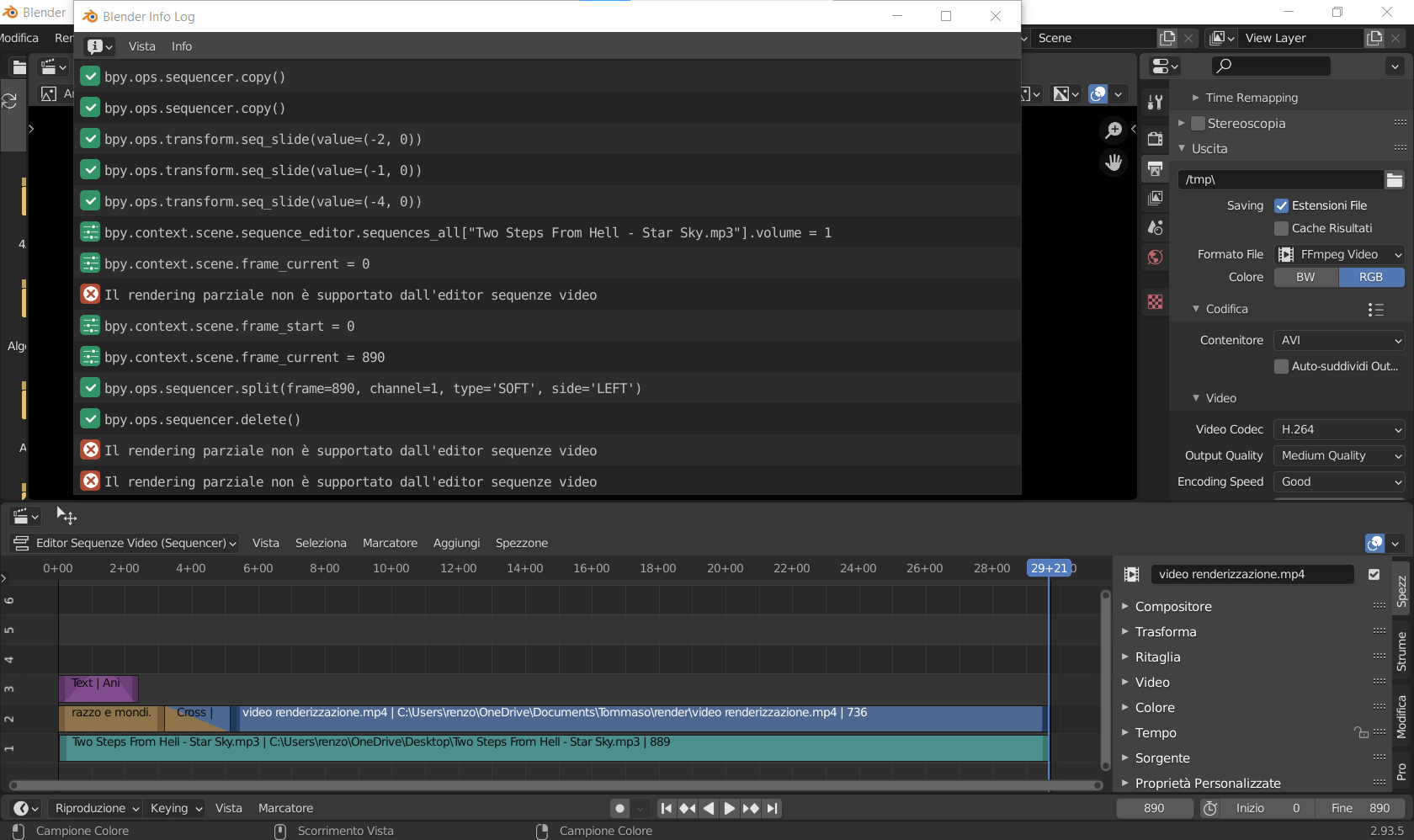Viewport: 1414px width, 840px height.
Task: Open Output Quality dropdown
Action: [1339, 455]
